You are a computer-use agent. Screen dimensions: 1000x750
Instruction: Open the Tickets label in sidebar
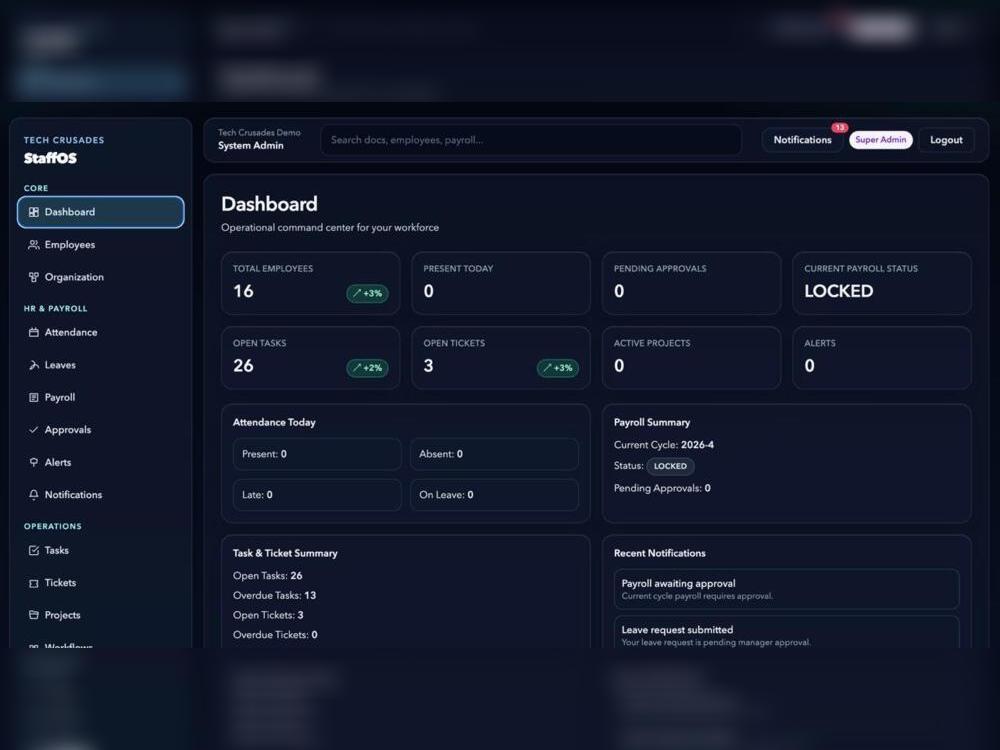pyautogui.click(x=60, y=583)
